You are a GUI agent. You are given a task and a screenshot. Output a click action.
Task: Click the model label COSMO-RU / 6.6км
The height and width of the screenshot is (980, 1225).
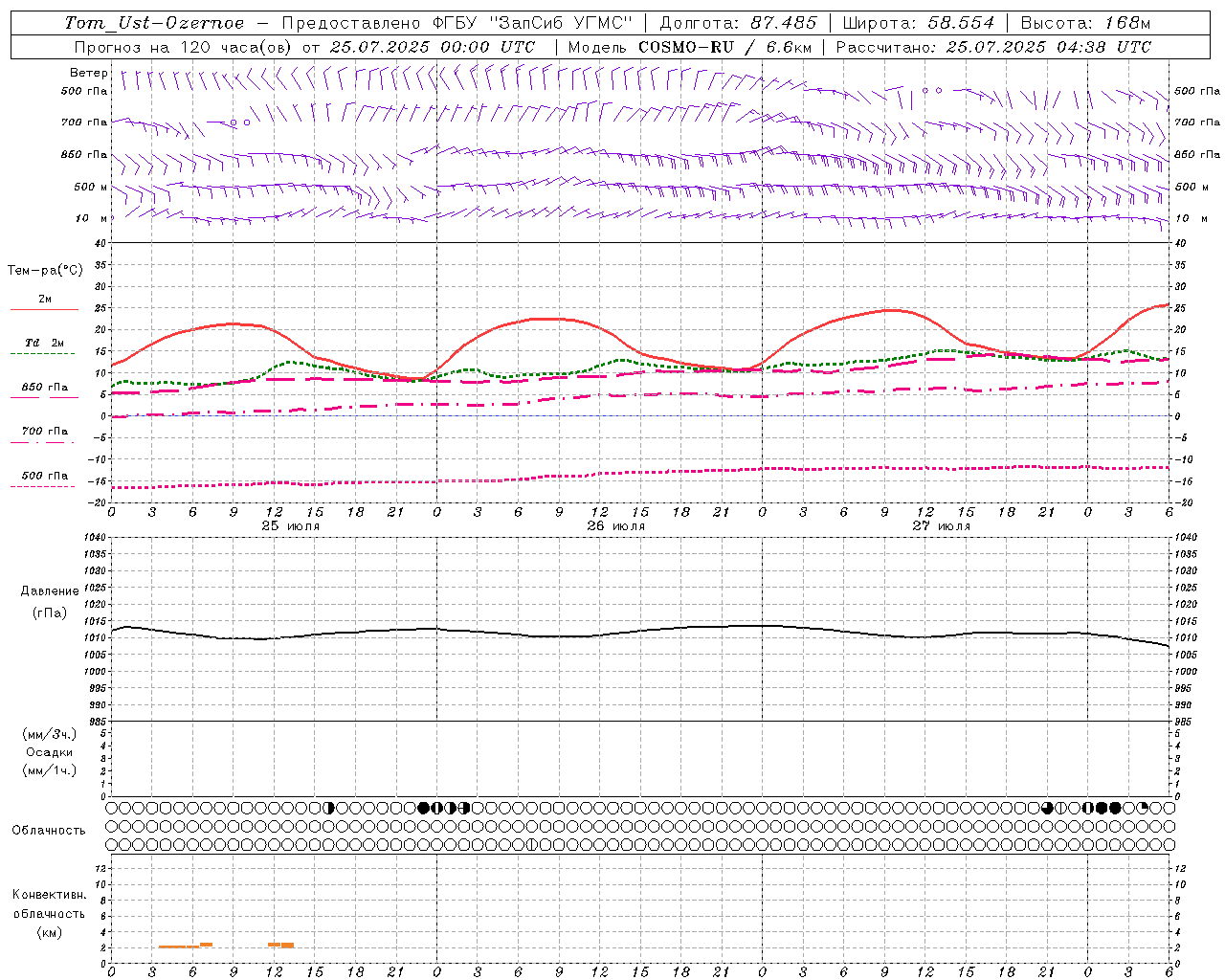[726, 47]
